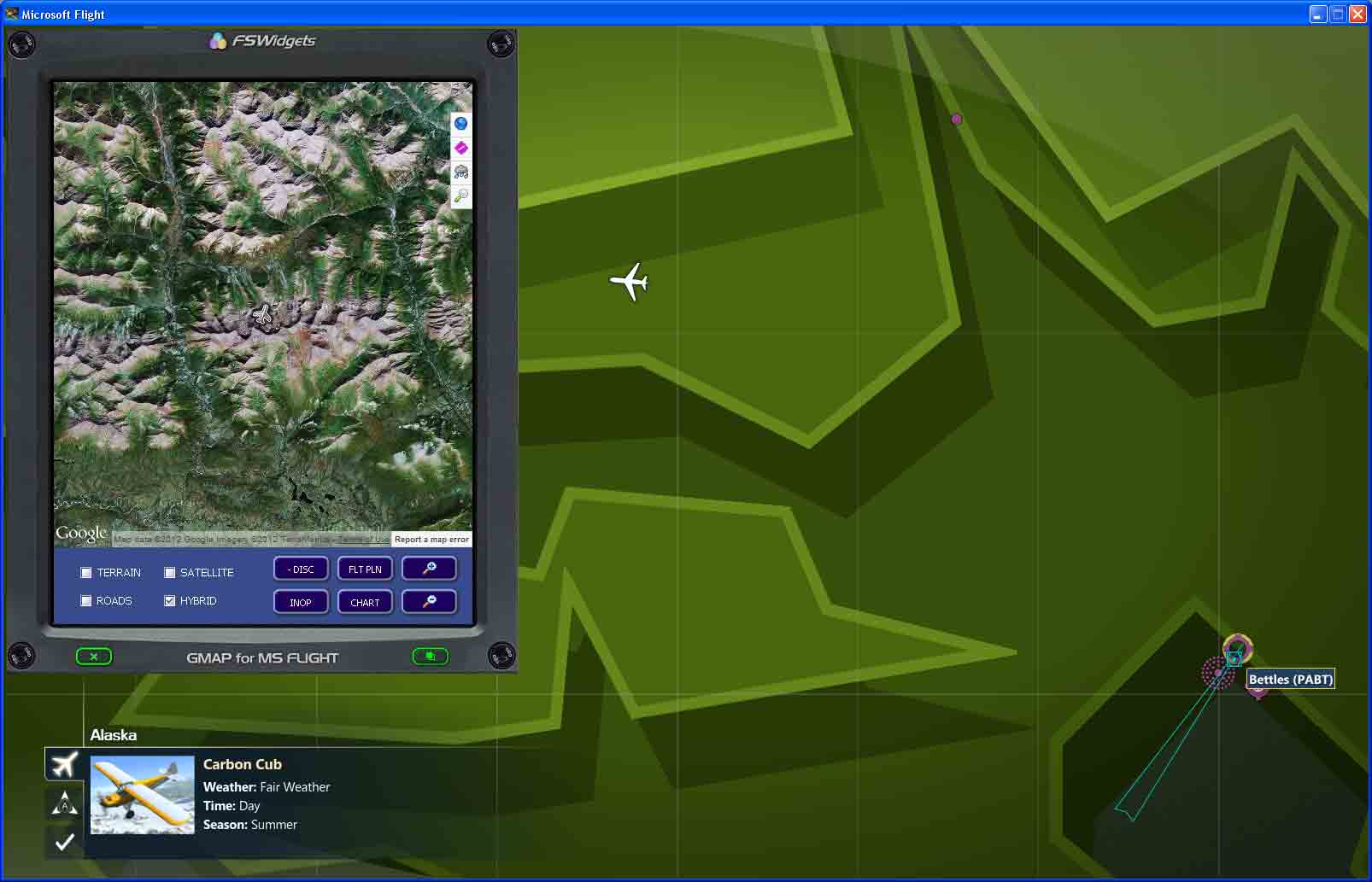1372x882 pixels.
Task: Click the magnifier search icon in map sidebar
Action: [460, 196]
